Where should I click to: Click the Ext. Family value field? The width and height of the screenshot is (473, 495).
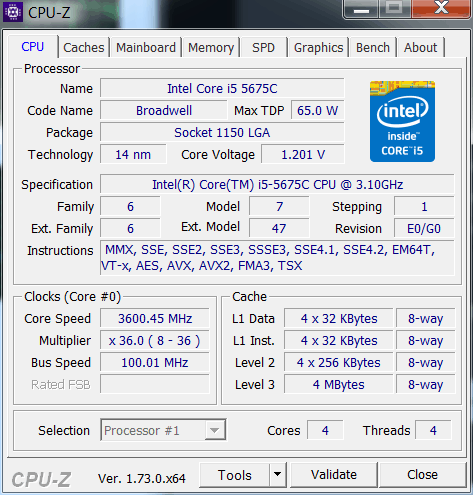coord(130,229)
